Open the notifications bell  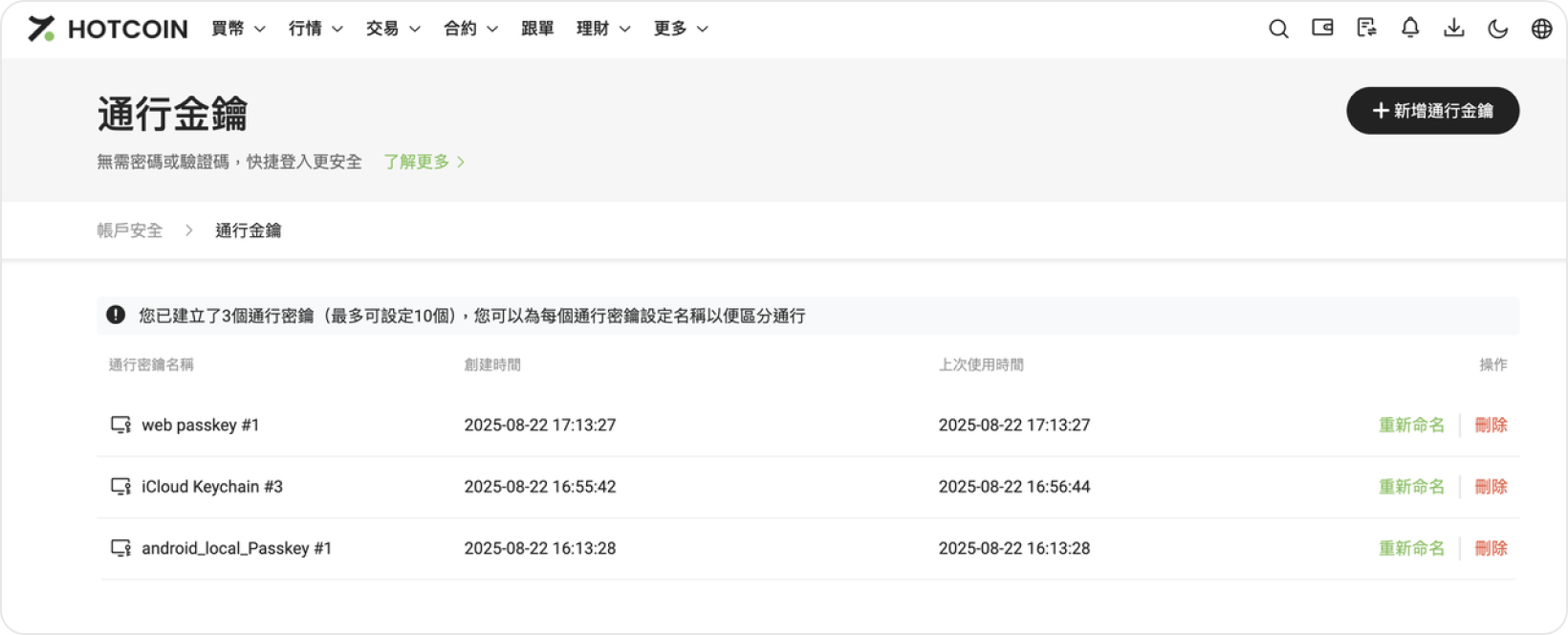[x=1410, y=28]
